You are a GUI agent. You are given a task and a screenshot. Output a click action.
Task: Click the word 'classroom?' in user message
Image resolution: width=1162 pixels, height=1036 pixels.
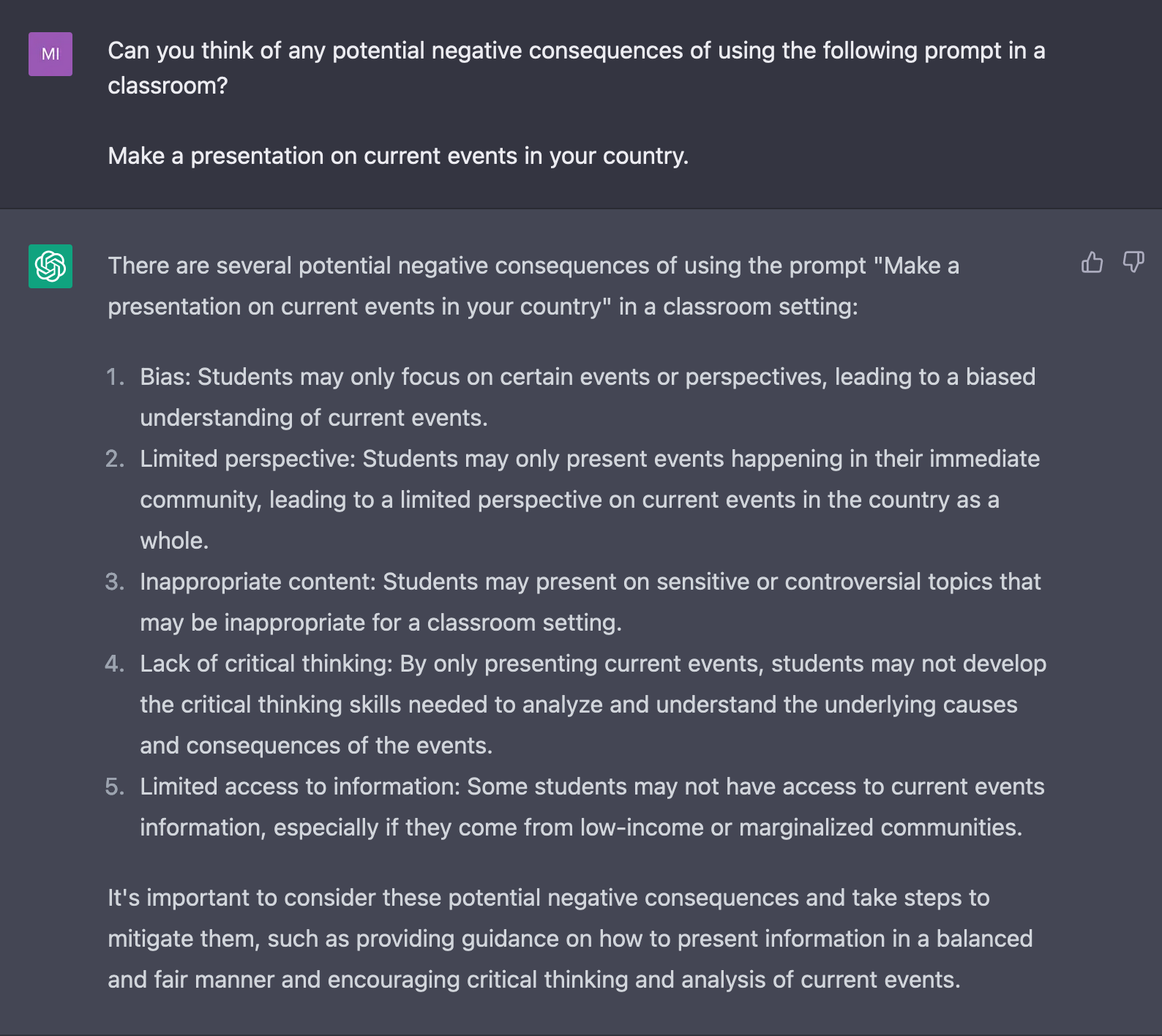(x=168, y=86)
